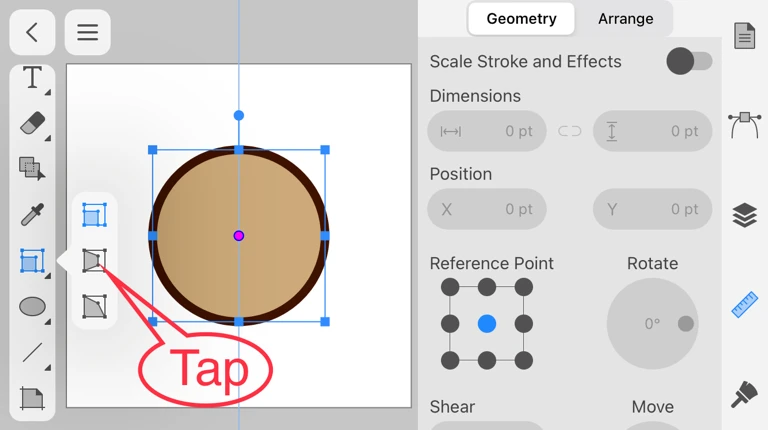768x430 pixels.
Task: Open the hamburger menu
Action: click(88, 32)
